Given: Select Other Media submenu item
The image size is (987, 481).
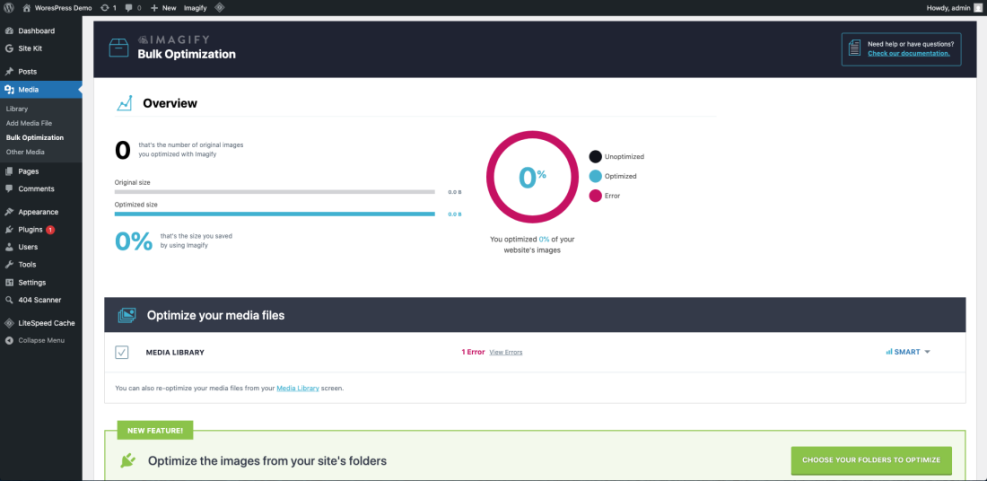Looking at the screenshot, I should 25,152.
